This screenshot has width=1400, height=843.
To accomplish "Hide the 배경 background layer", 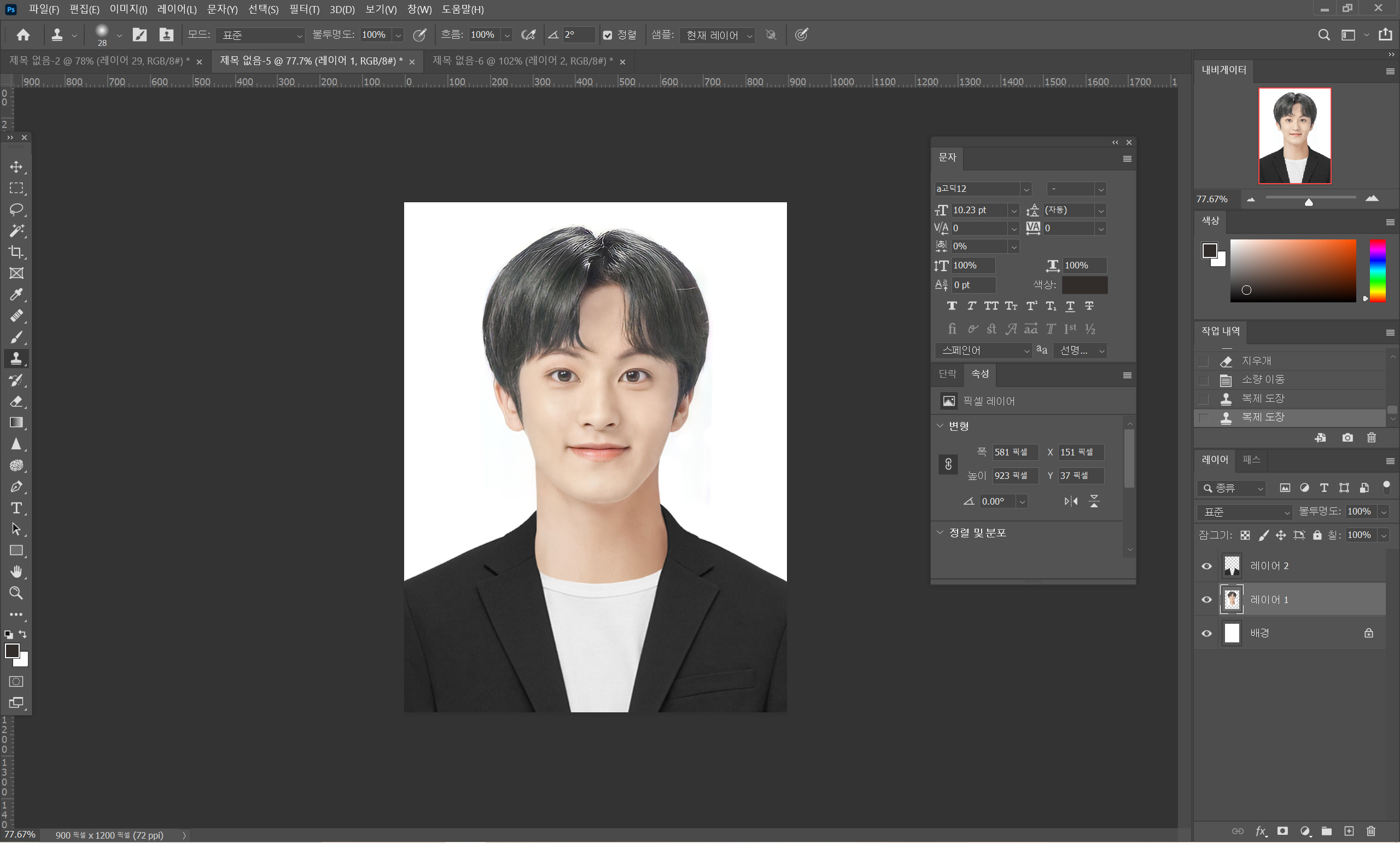I will click(x=1206, y=633).
